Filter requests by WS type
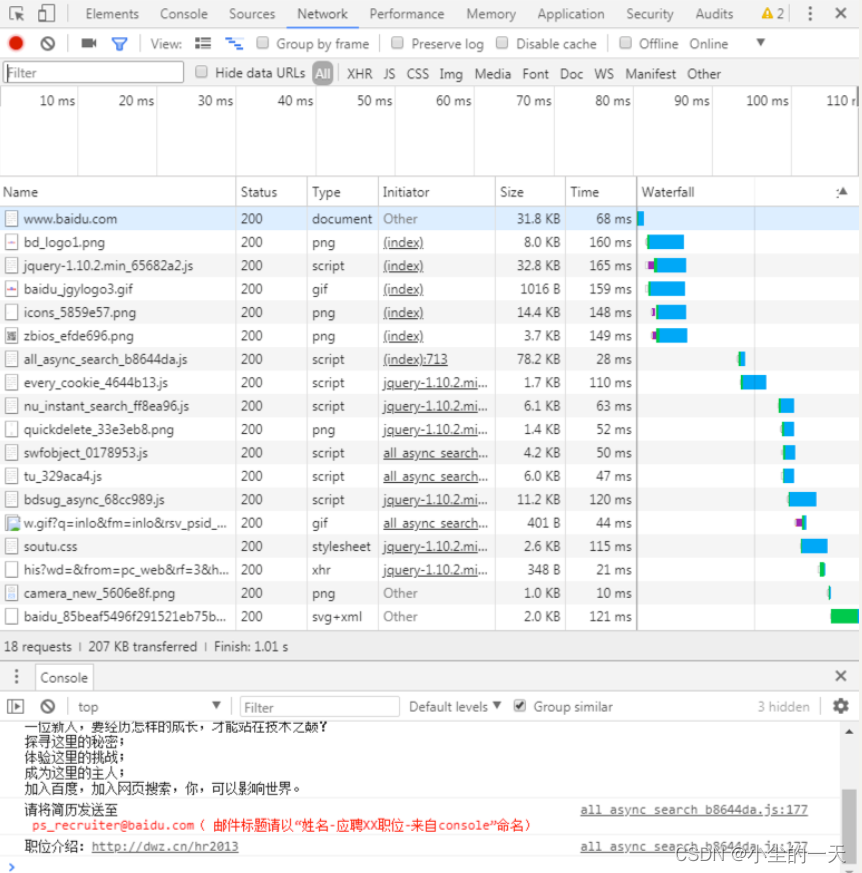Viewport: 862px width, 873px height. pos(604,73)
